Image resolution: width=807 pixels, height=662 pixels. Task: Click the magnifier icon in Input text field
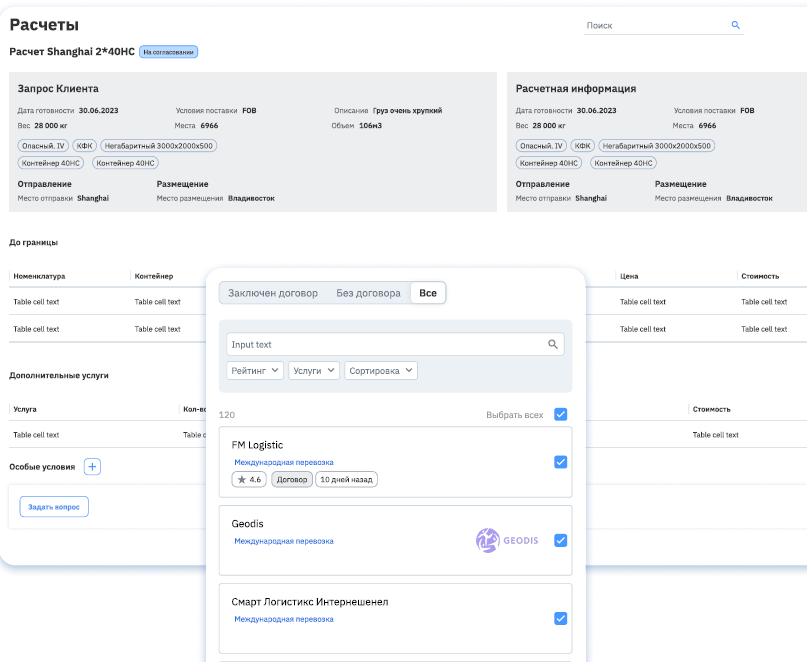tap(553, 344)
